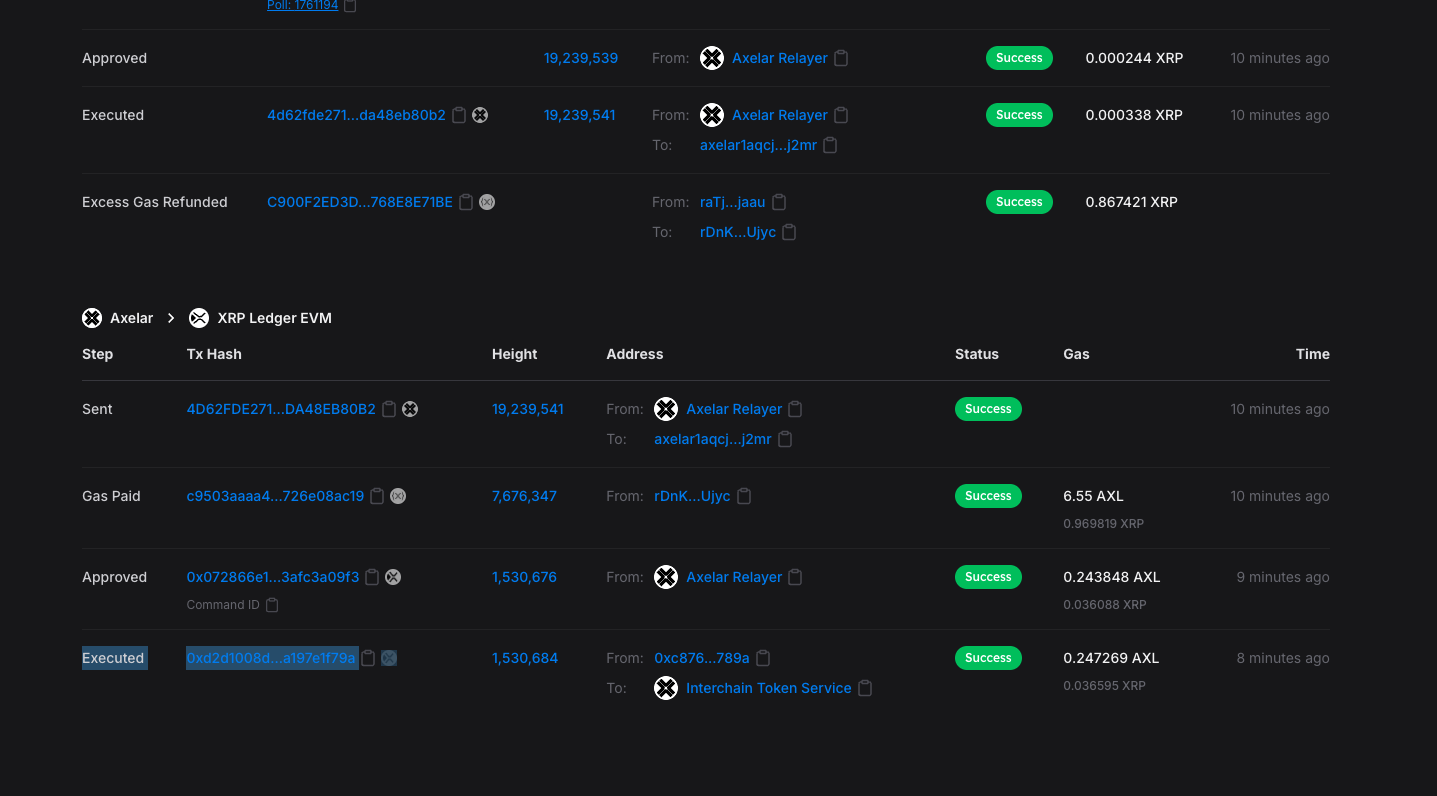Click Success badge in Excess Gas Refunded row
The image size is (1437, 796).
click(1019, 202)
